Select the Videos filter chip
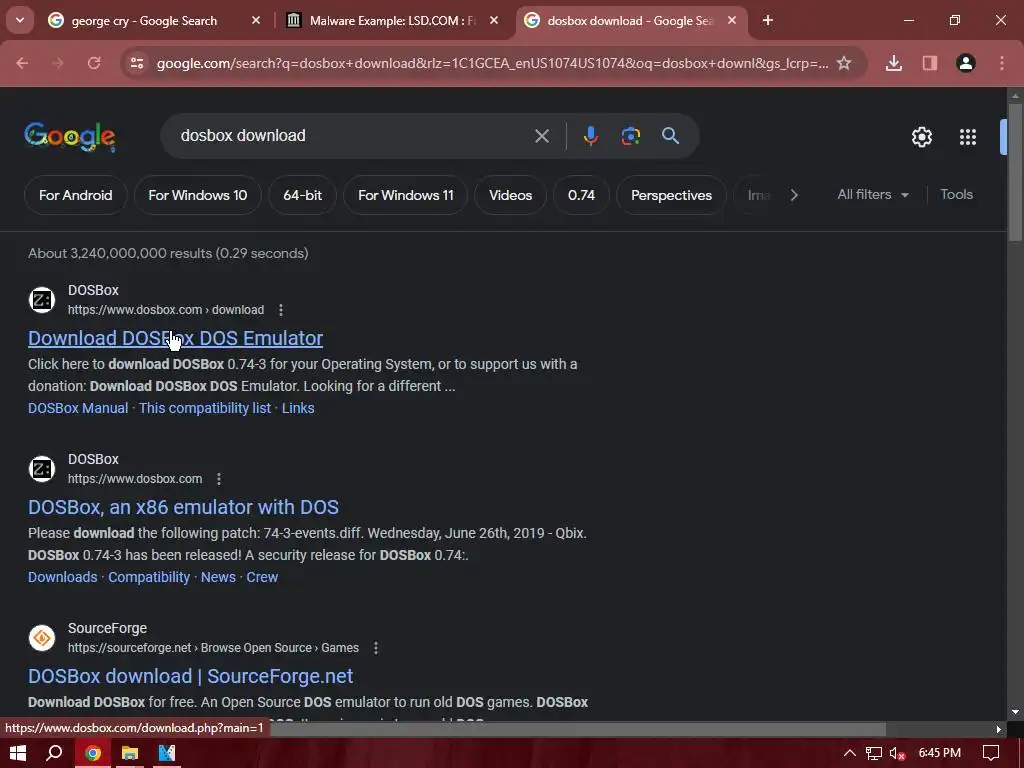The height and width of the screenshot is (768, 1024). [511, 195]
